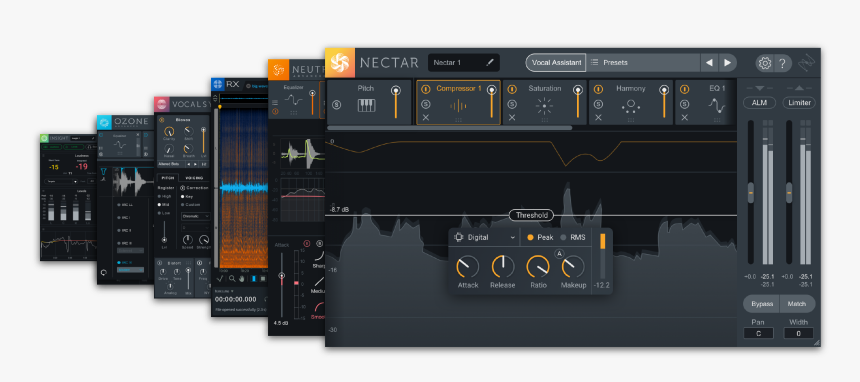
Task: Click the VocalSynth window logo
Action: click(162, 104)
